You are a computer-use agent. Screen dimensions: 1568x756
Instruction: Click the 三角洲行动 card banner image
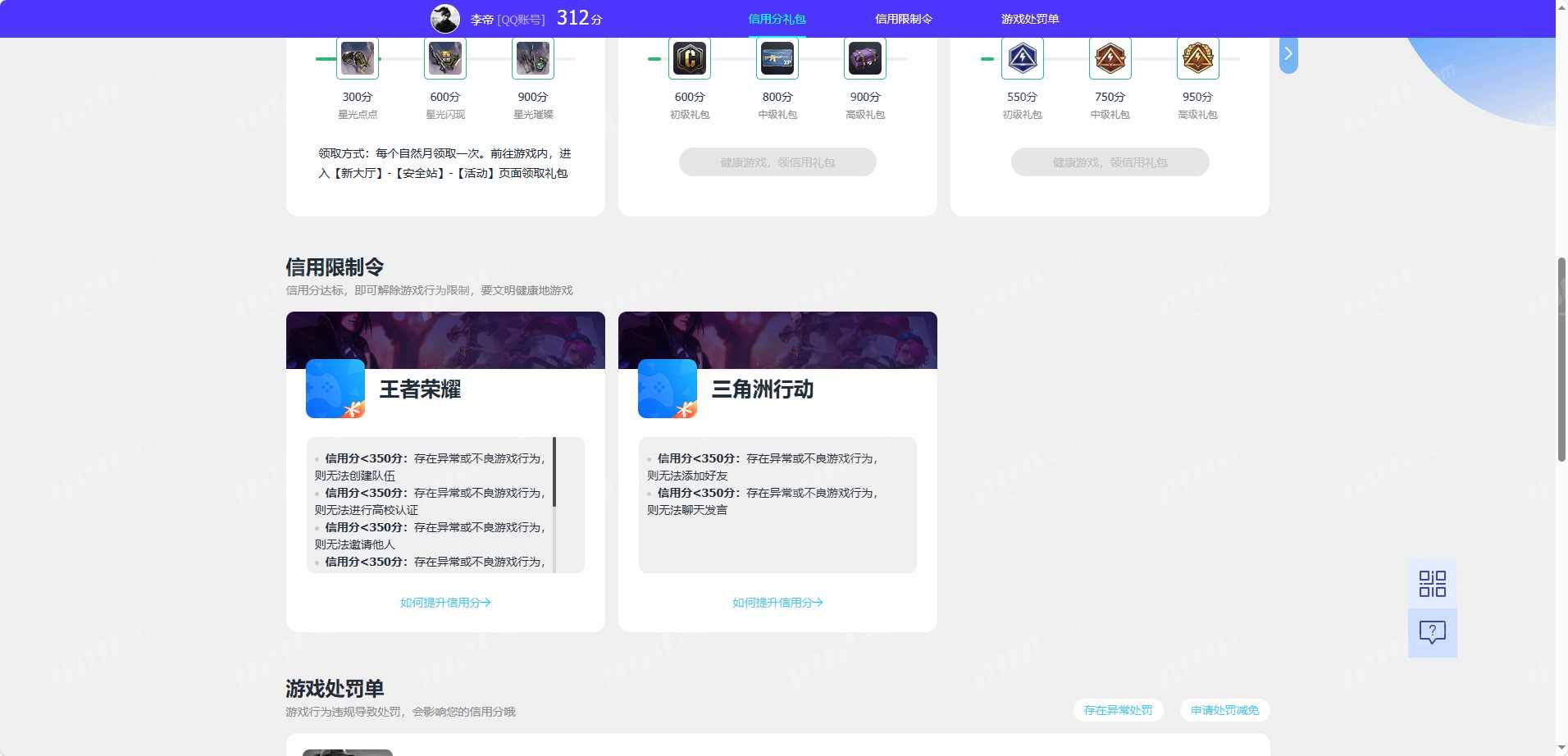777,340
